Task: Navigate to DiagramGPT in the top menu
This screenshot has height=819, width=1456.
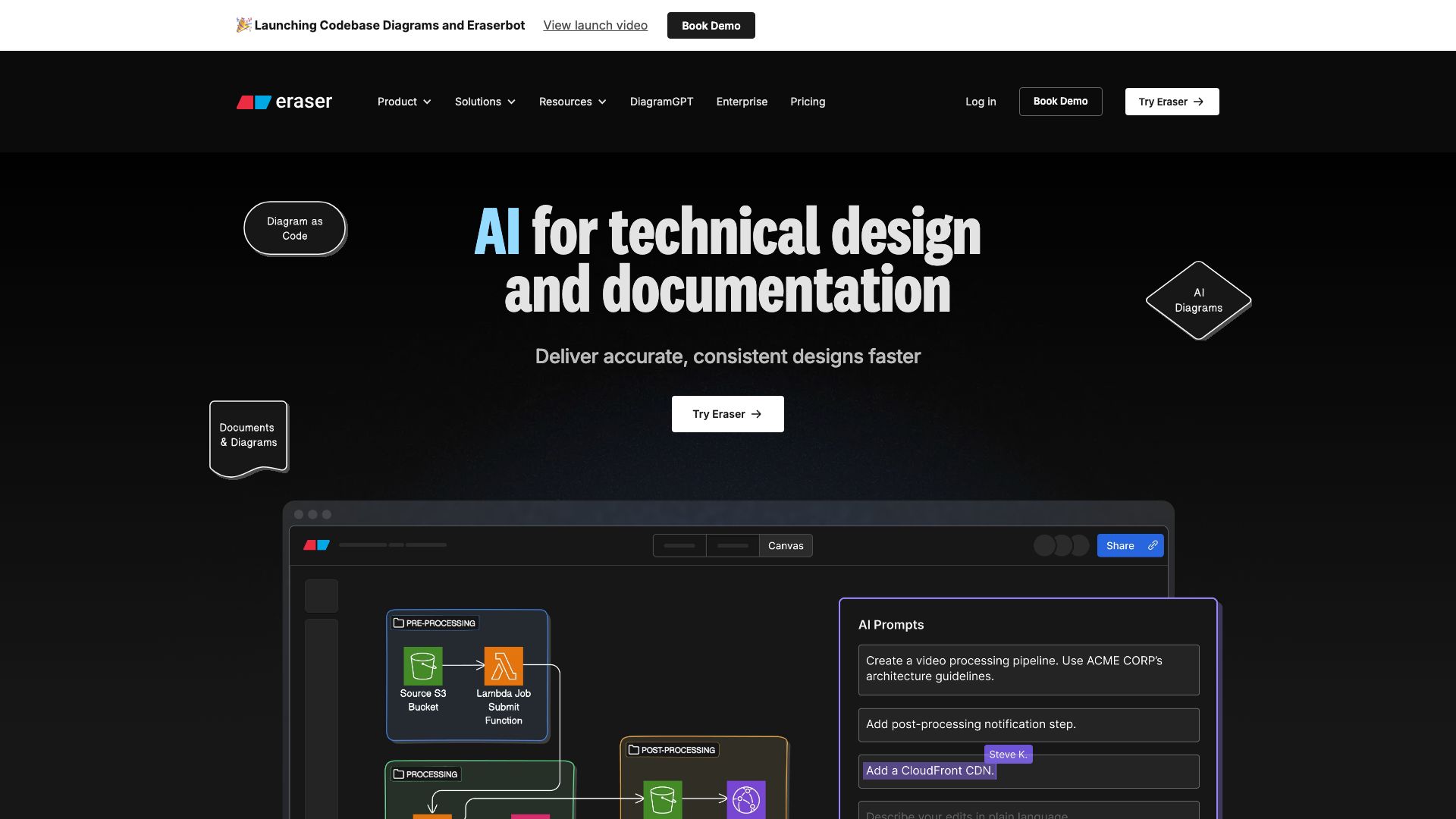Action: [661, 101]
